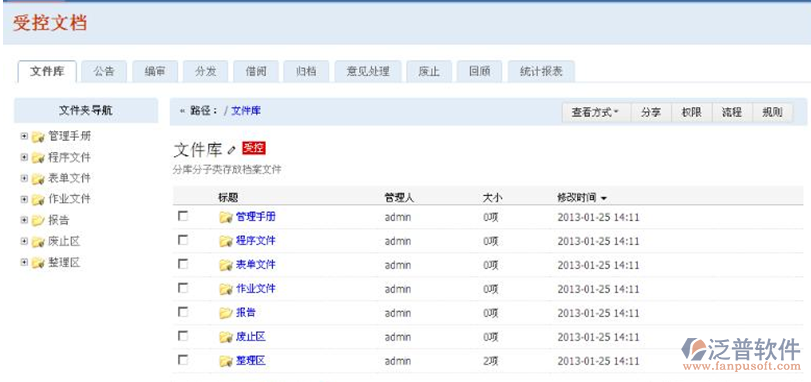The height and width of the screenshot is (382, 811).
Task: Click the pencil edit icon beside 文件库 title
Action: pyautogui.click(x=231, y=149)
